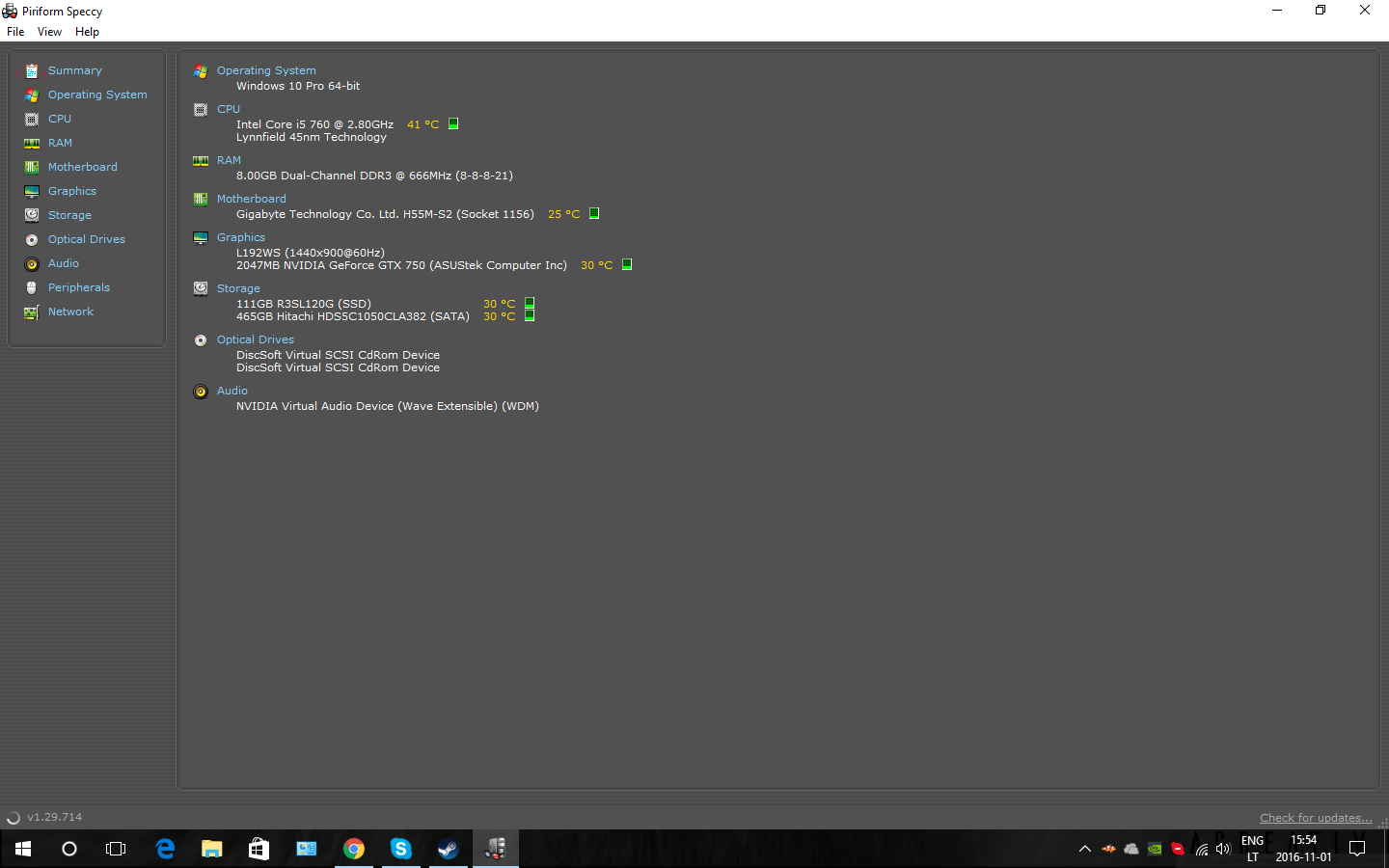Click the Motherboard icon in main panel

[201, 199]
